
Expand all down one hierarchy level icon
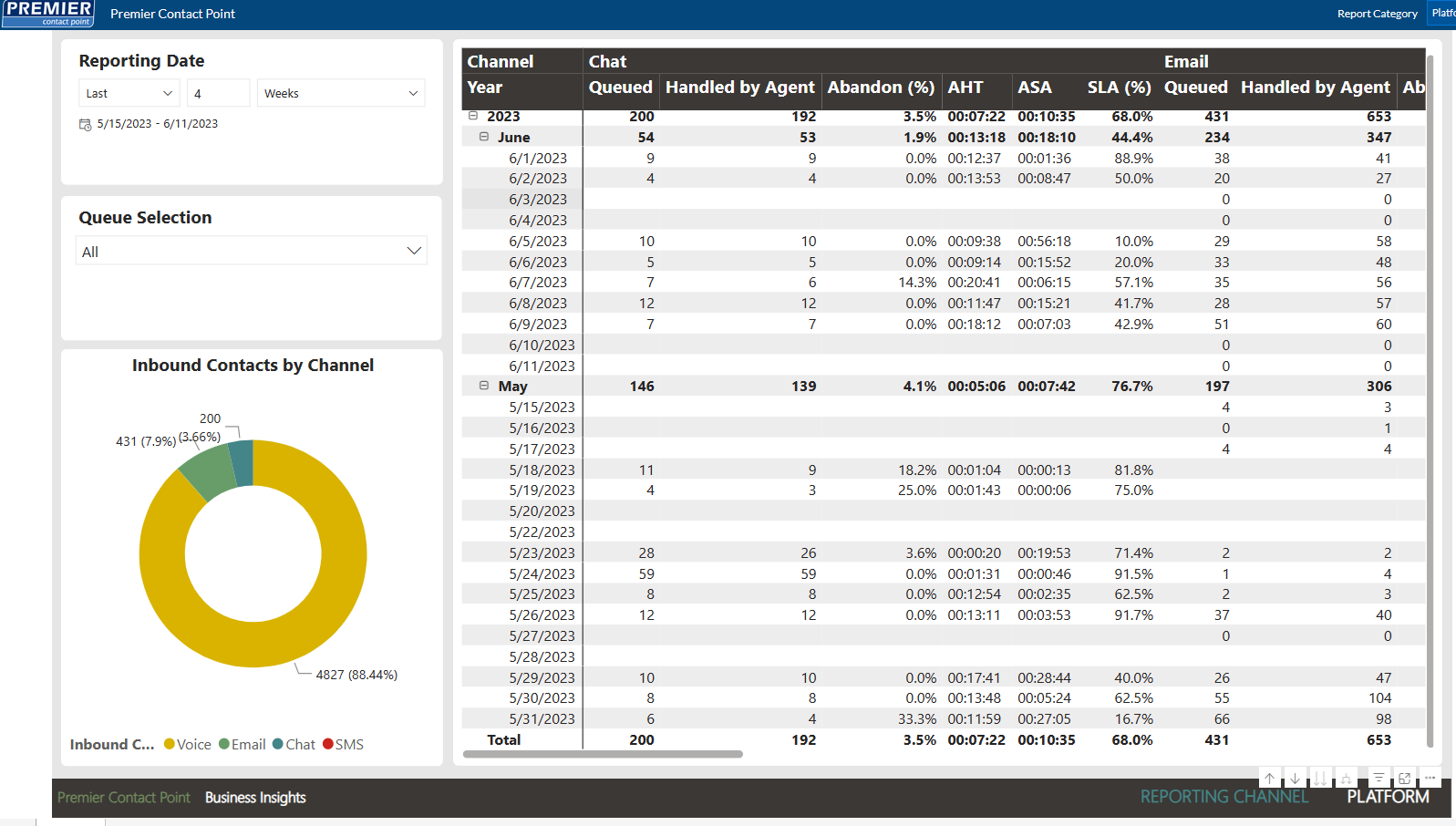[x=1346, y=779]
